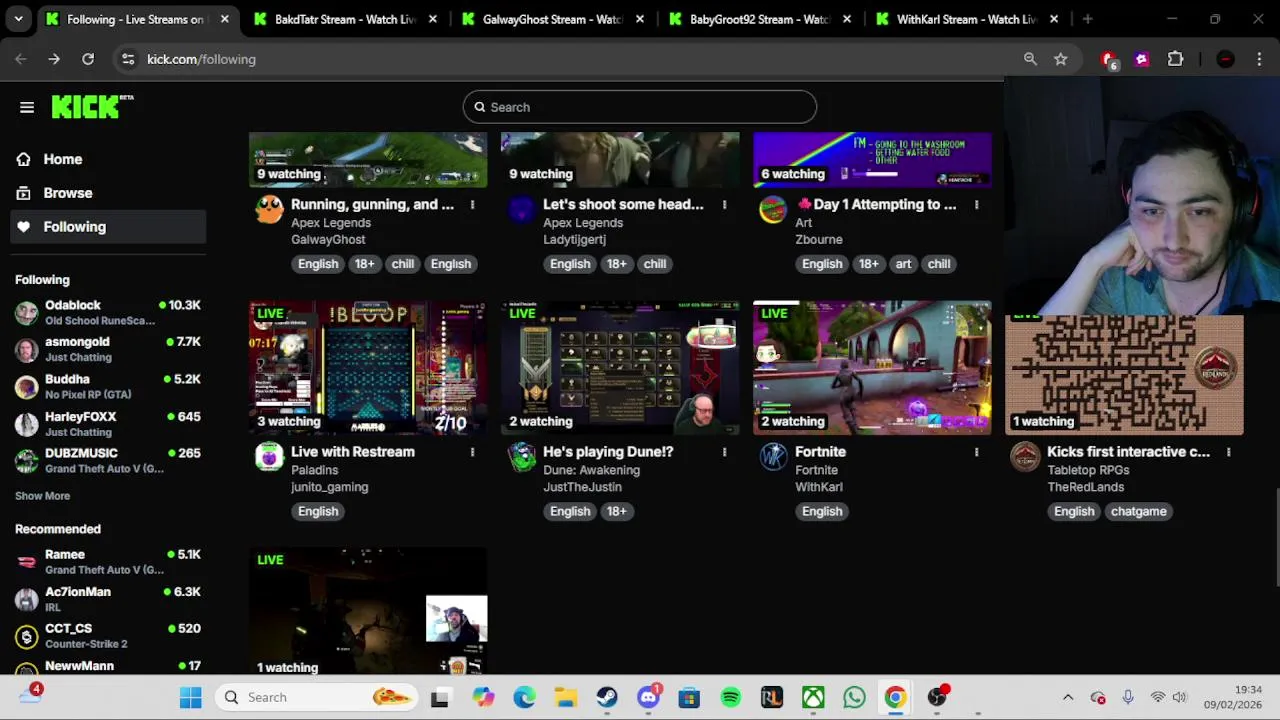Open the browser zoom magnifier icon
Image resolution: width=1280 pixels, height=720 pixels.
1030,59
